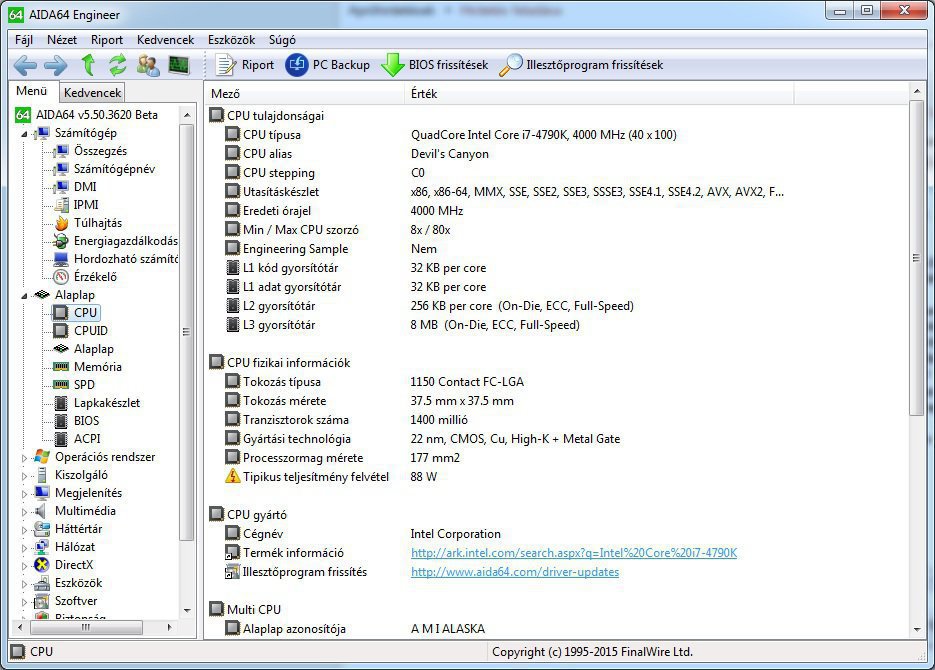Launch PC Backup from the toolbar
This screenshot has height=670, width=935.
point(328,65)
